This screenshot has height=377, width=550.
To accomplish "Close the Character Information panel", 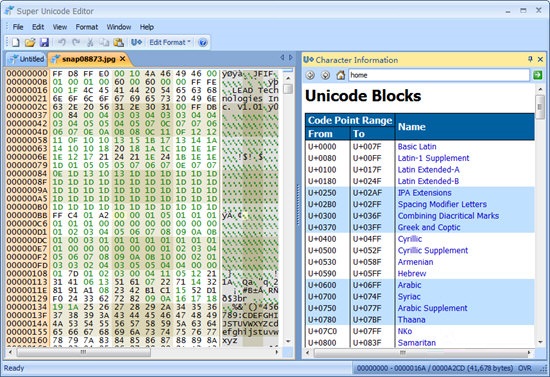I will (x=541, y=59).
